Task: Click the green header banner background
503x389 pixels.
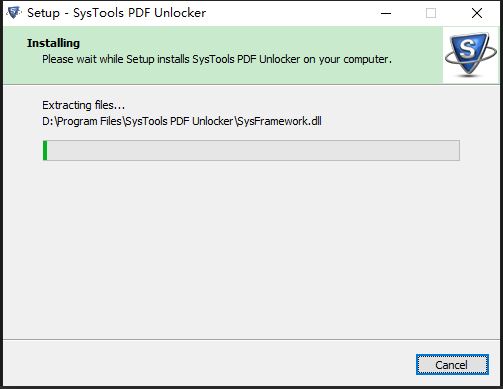Action: 223,73
